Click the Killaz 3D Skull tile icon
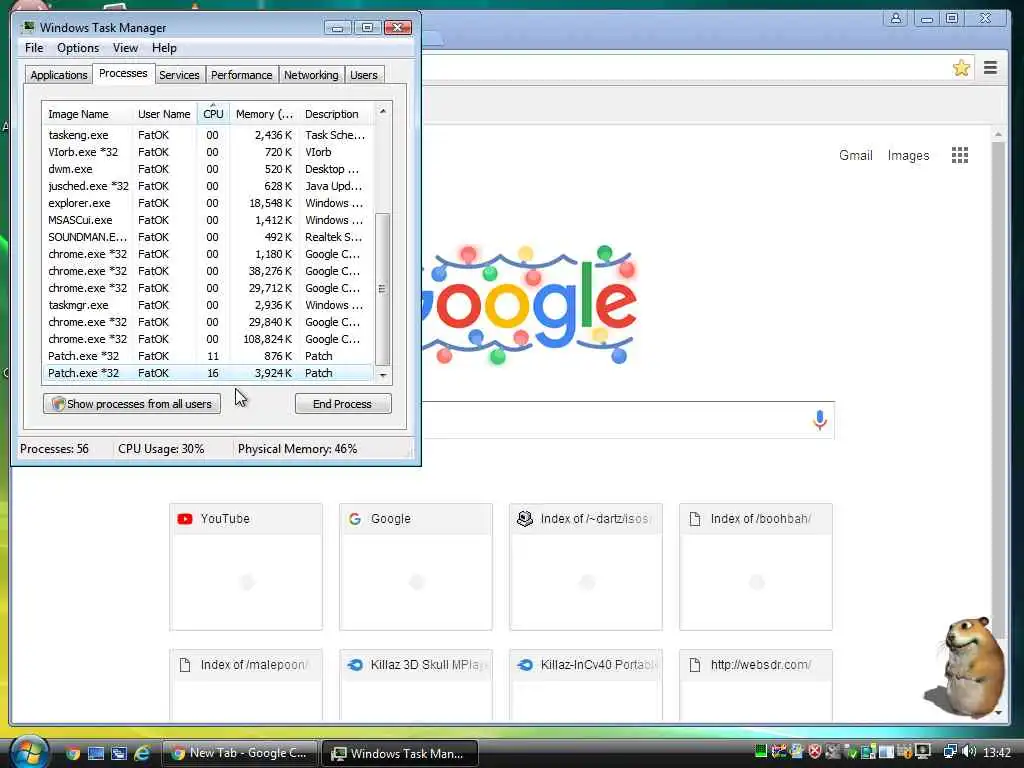 tap(355, 665)
